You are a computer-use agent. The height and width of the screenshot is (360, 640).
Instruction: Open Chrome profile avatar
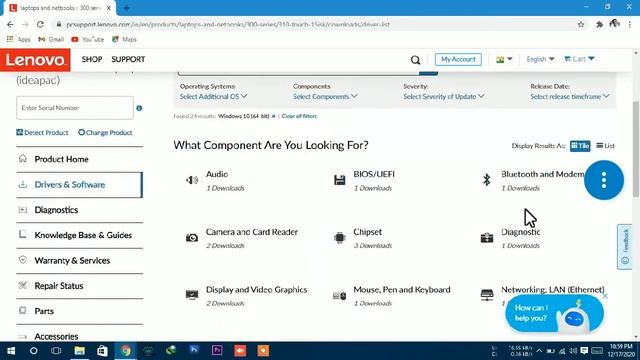click(614, 24)
